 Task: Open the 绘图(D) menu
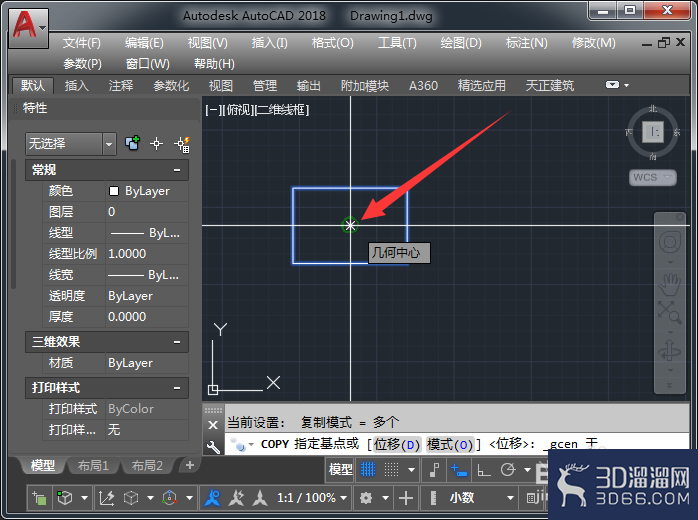click(461, 43)
